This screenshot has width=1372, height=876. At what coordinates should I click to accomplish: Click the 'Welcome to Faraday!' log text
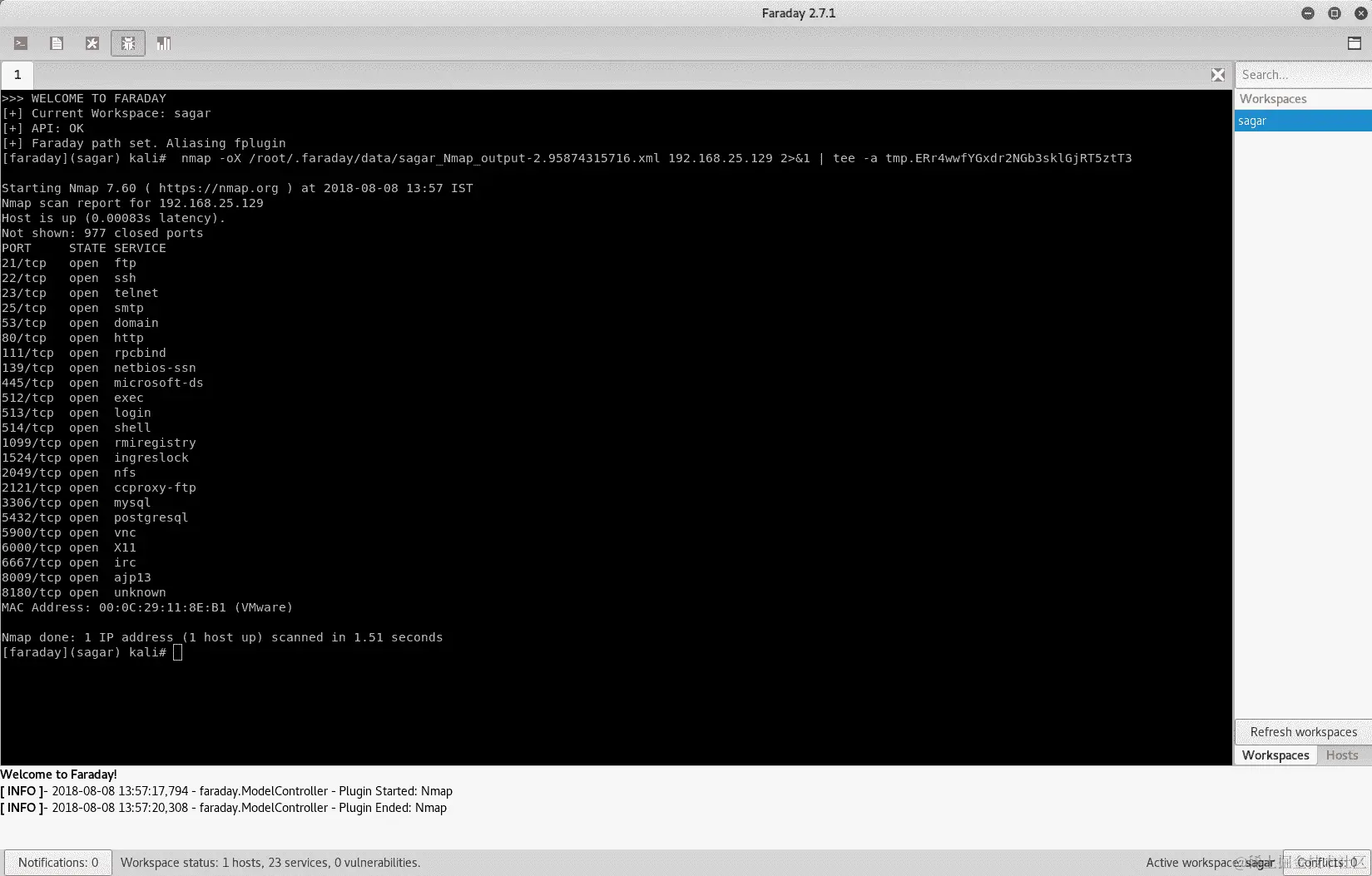pyautogui.click(x=58, y=775)
